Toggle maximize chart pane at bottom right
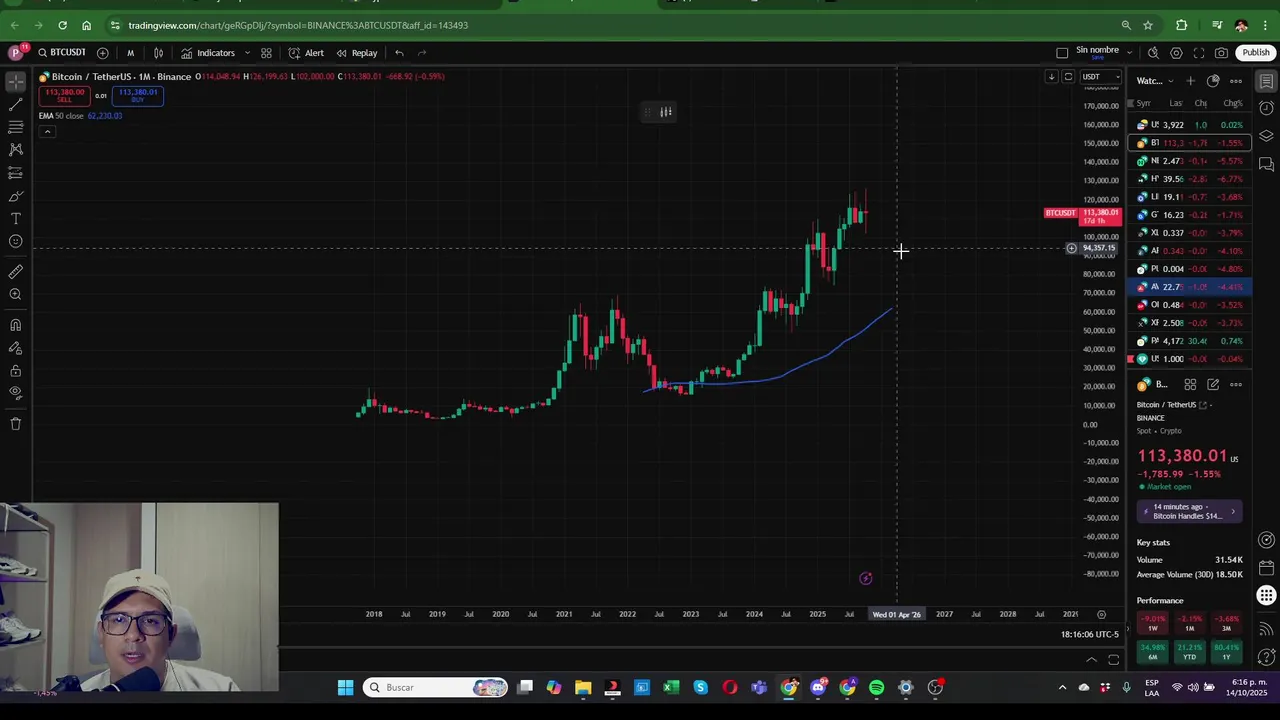This screenshot has height=720, width=1280. click(x=1113, y=660)
